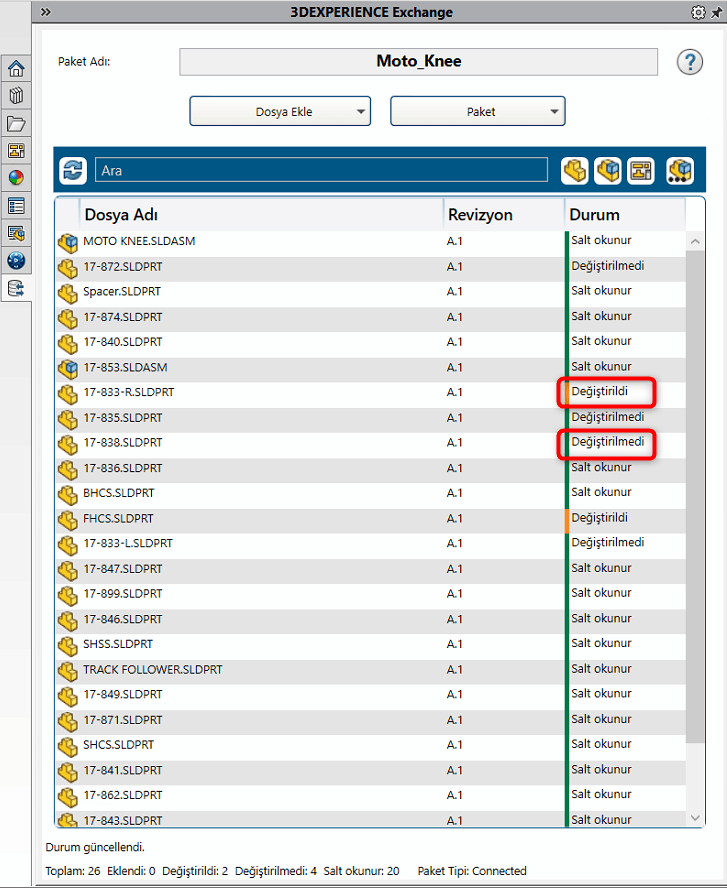727x889 pixels.
Task: Click 'Paket Tipi: Connected' in status bar
Action: click(472, 871)
